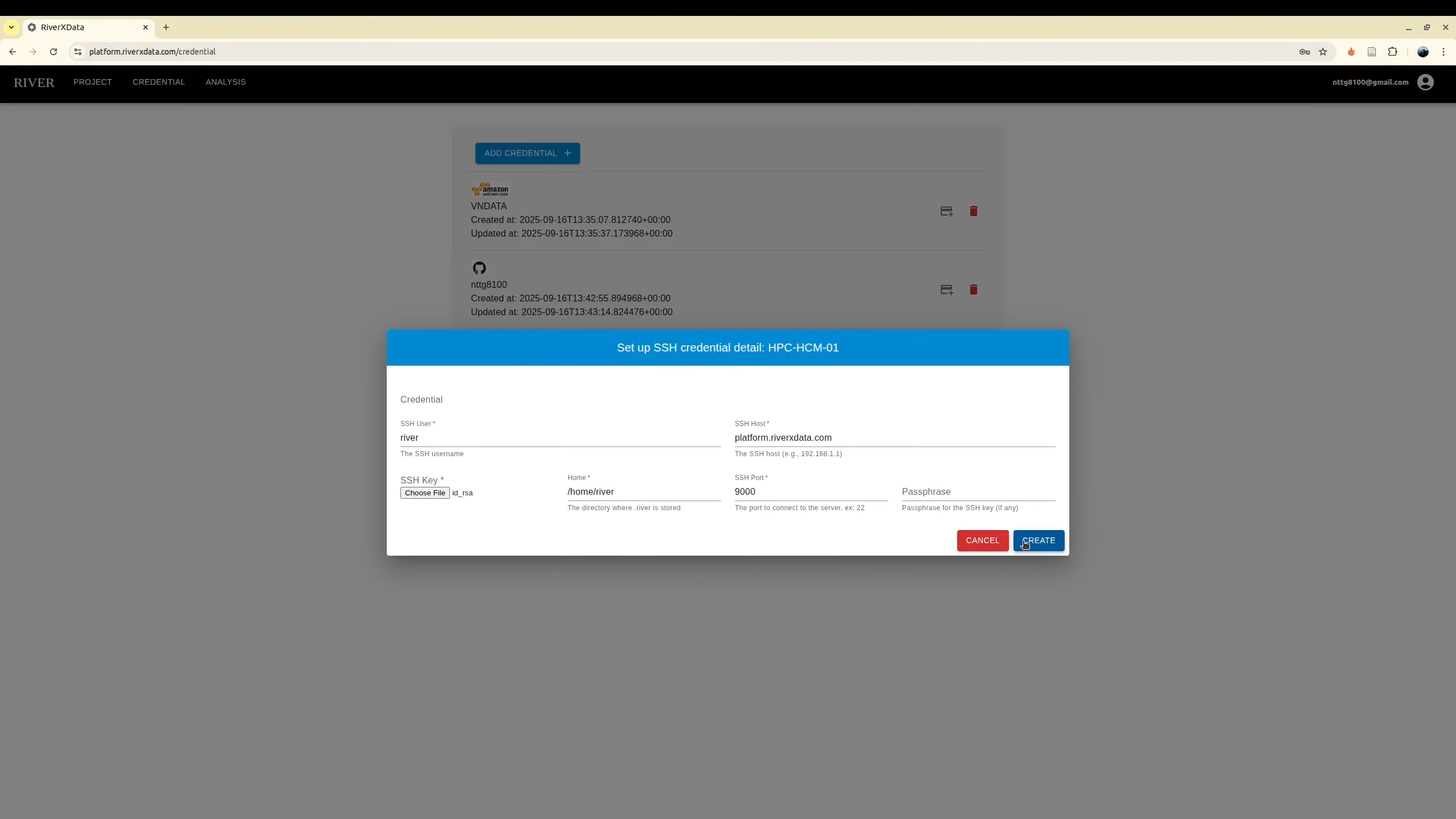1456x819 pixels.
Task: Click the CREATE button in the dialog
Action: click(1038, 540)
